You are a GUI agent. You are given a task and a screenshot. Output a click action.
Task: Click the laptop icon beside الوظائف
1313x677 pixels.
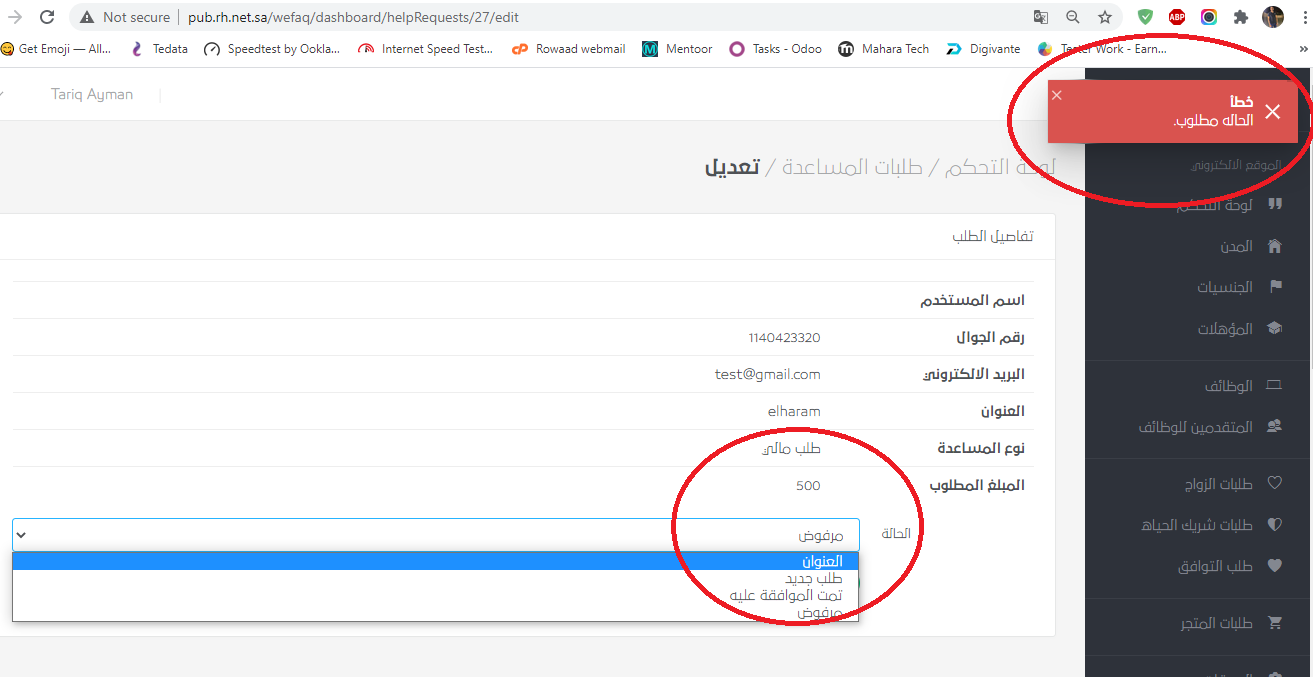tap(1274, 385)
